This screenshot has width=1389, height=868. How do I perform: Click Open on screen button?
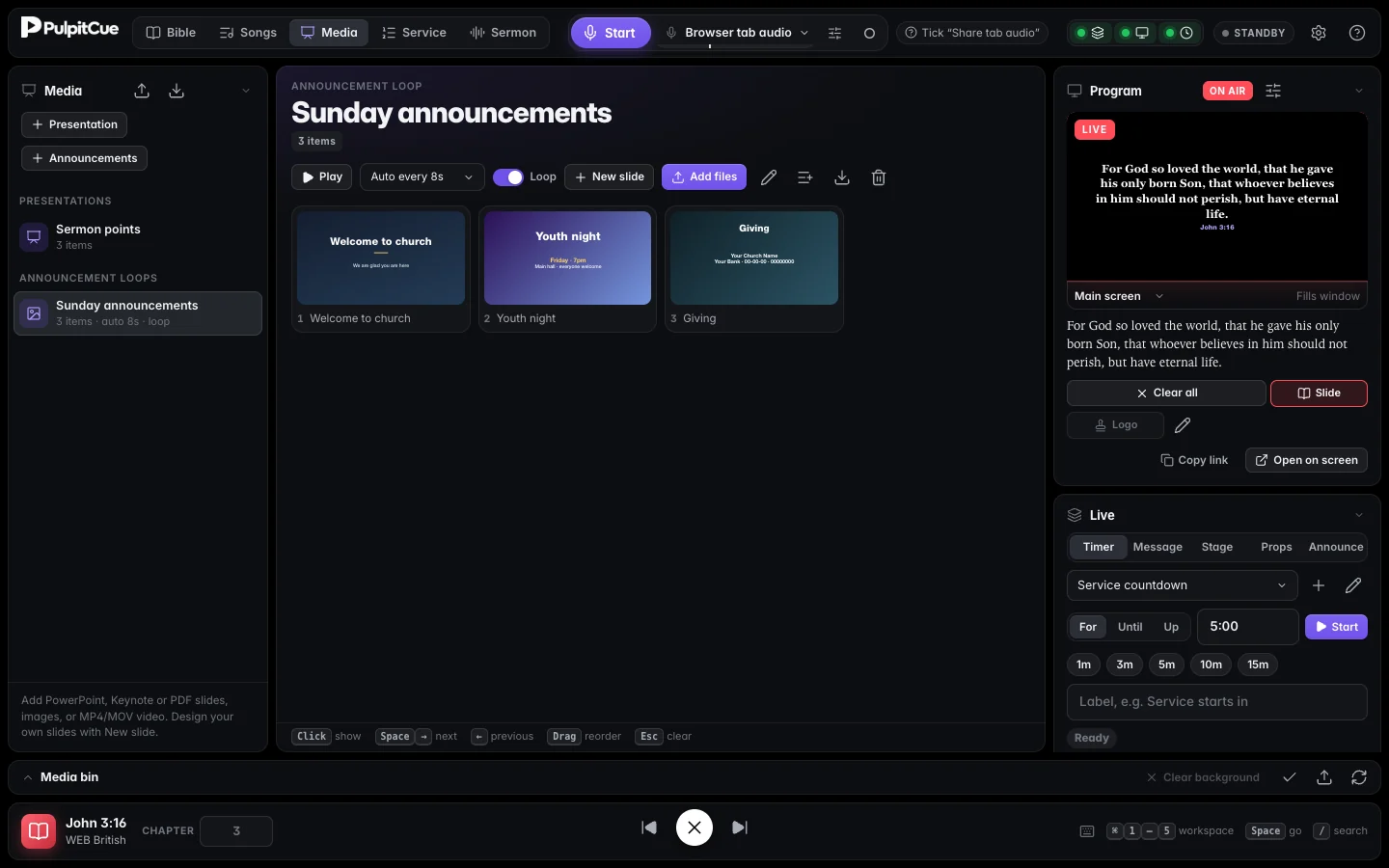(1307, 460)
